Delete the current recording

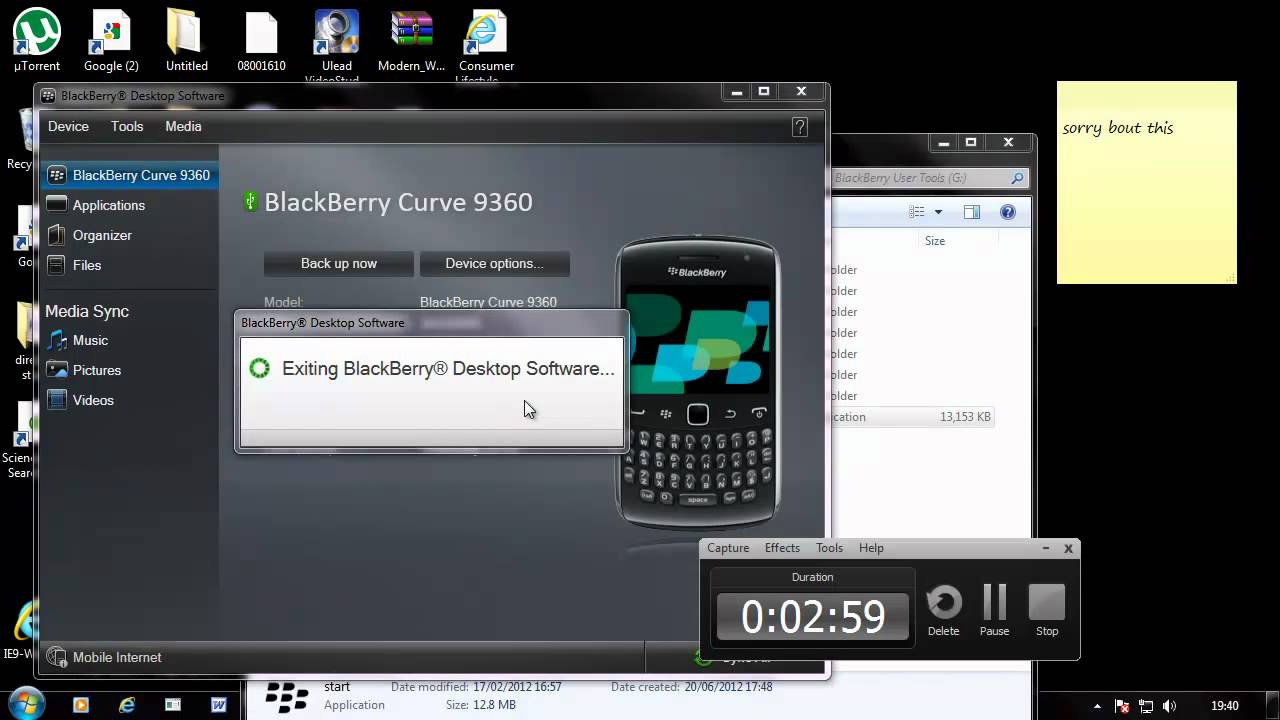pos(943,610)
